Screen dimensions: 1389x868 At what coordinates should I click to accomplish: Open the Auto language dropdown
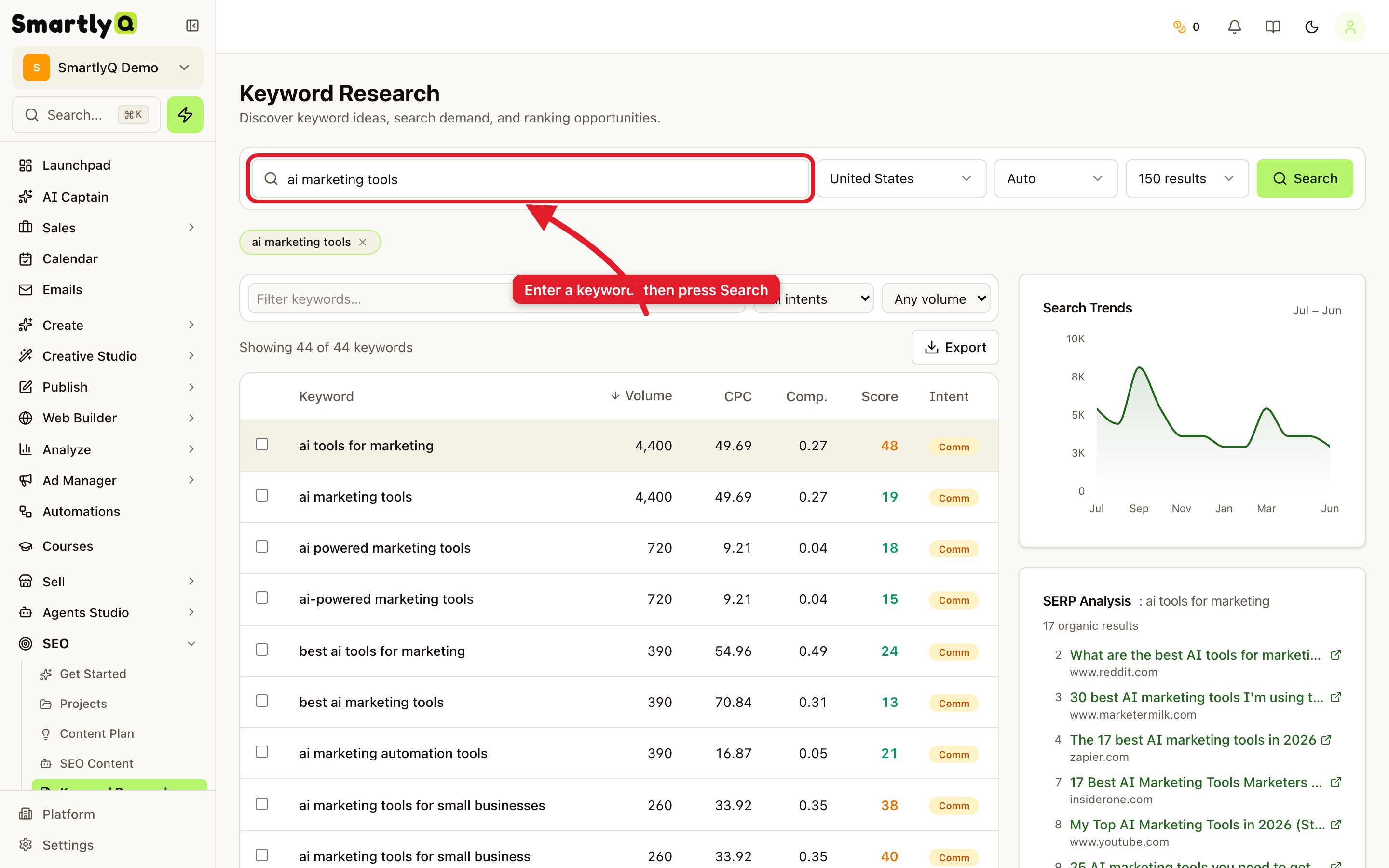(1056, 178)
